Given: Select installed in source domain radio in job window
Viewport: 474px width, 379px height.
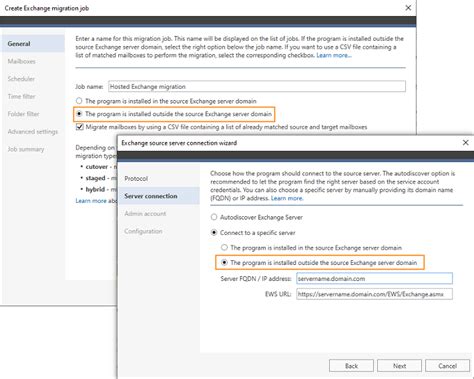Looking at the screenshot, I should (79, 101).
